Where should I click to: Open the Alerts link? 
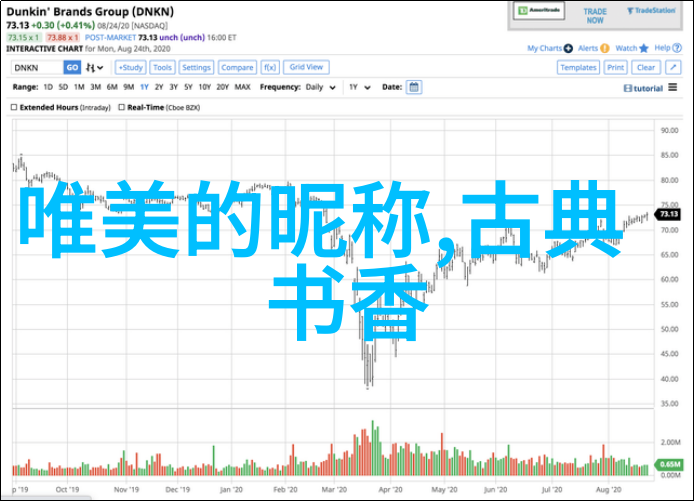[x=588, y=48]
